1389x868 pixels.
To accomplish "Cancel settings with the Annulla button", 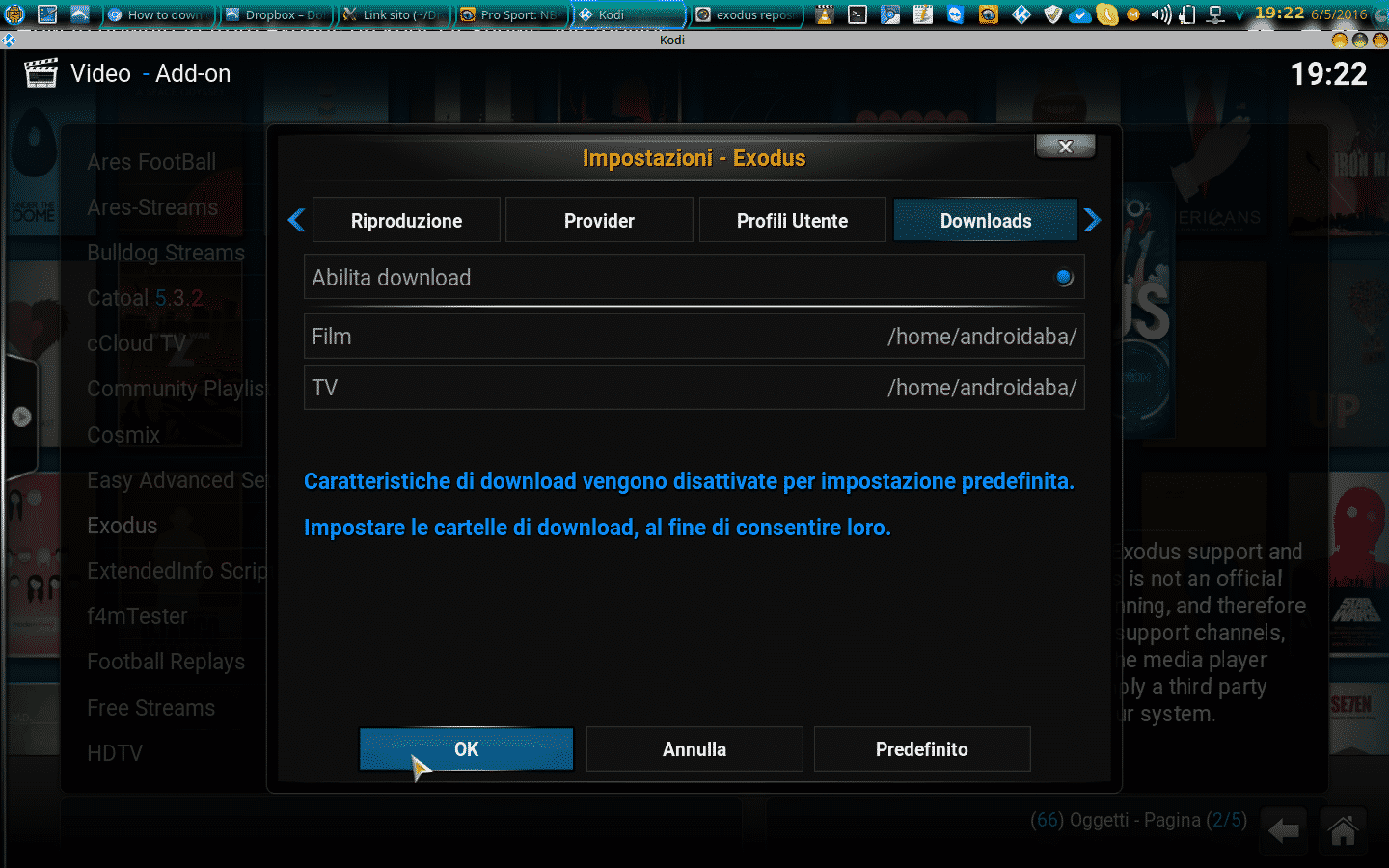I will coord(694,749).
